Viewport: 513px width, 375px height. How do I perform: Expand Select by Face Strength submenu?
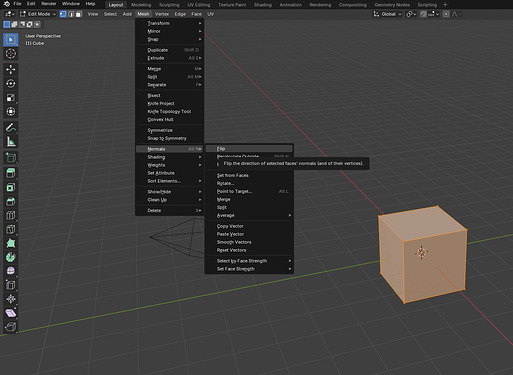pyautogui.click(x=249, y=261)
